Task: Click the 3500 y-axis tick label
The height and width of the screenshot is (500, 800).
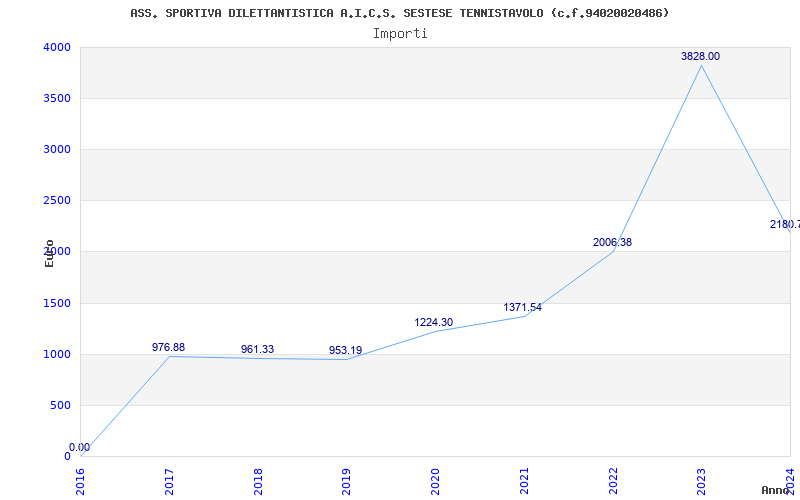Action: (57, 98)
